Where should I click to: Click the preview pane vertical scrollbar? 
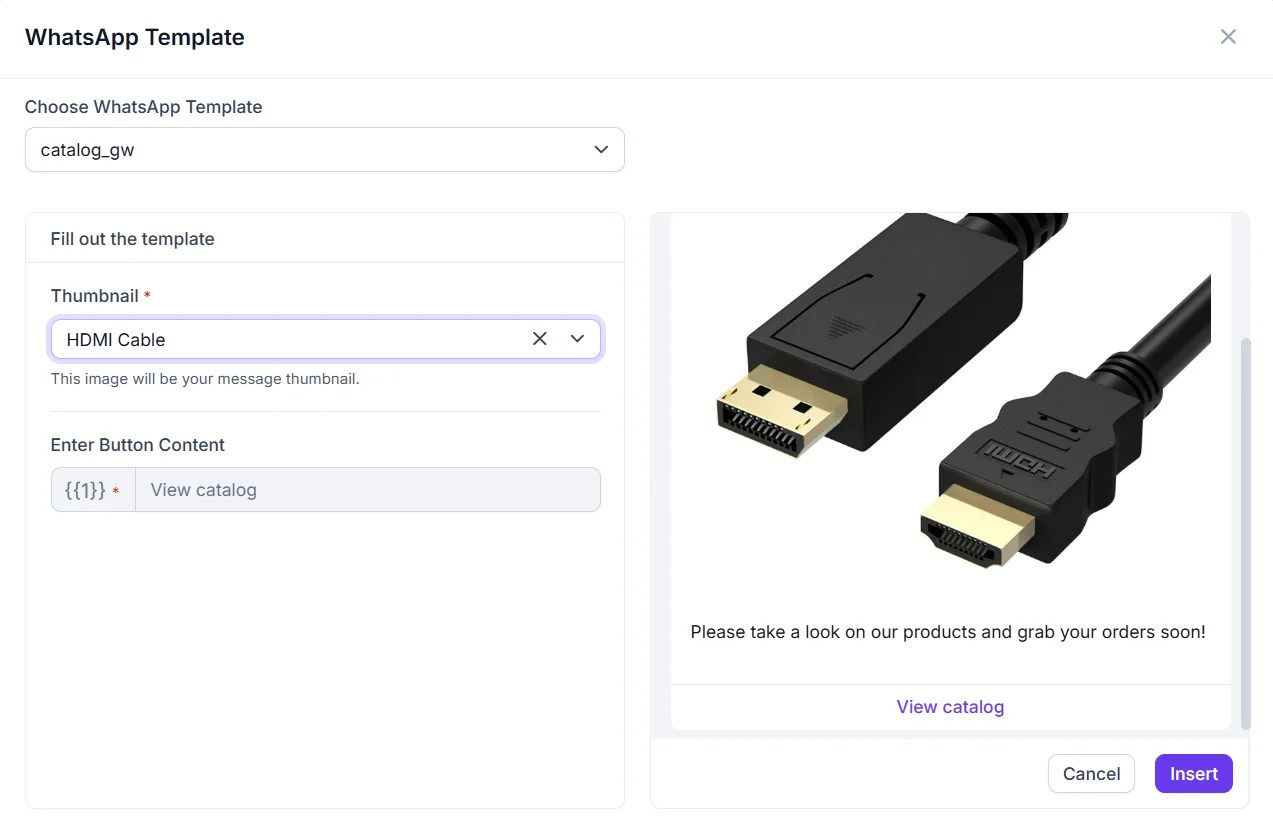click(x=1245, y=530)
